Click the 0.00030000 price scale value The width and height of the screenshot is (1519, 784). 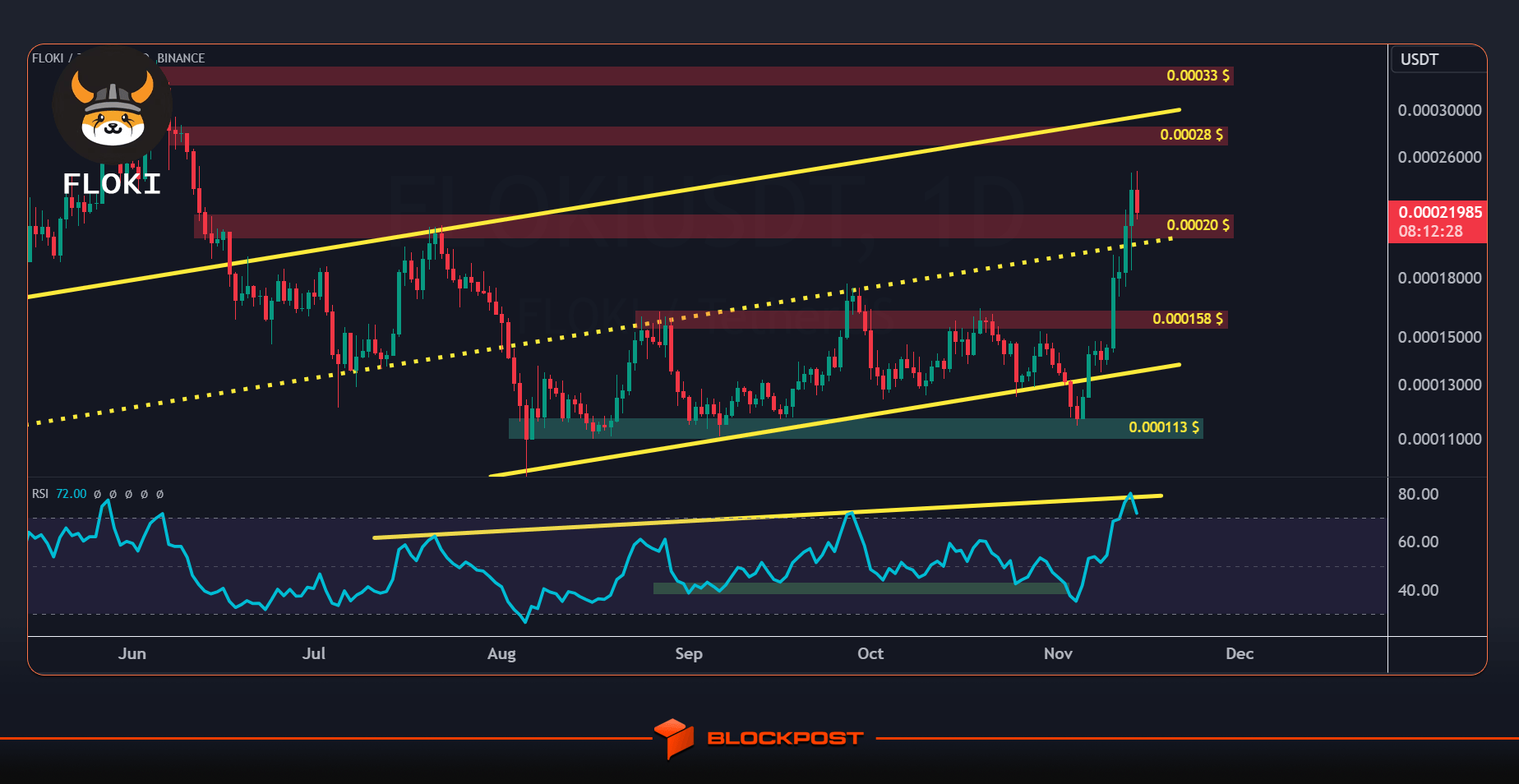pos(1439,110)
